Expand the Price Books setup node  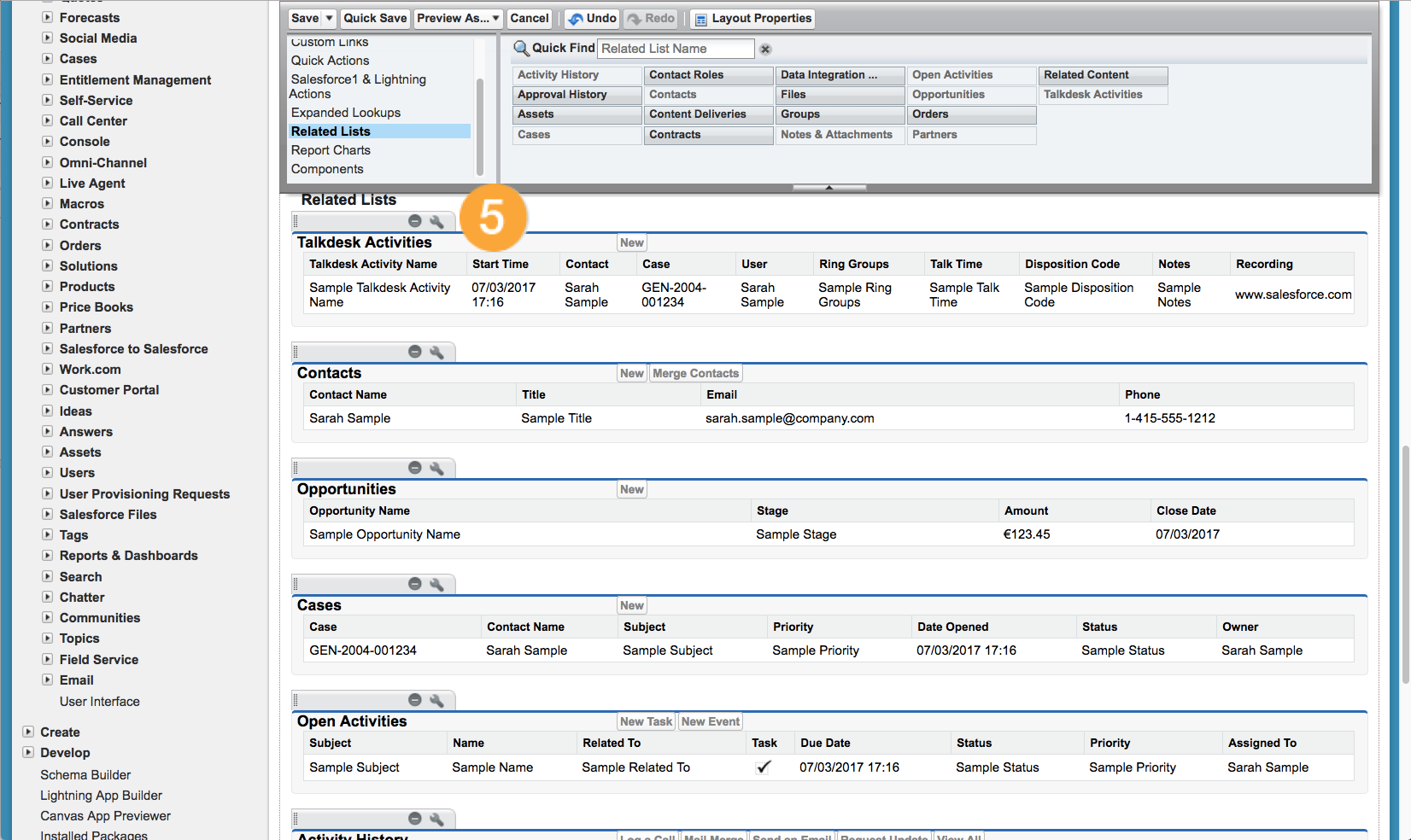pos(48,306)
